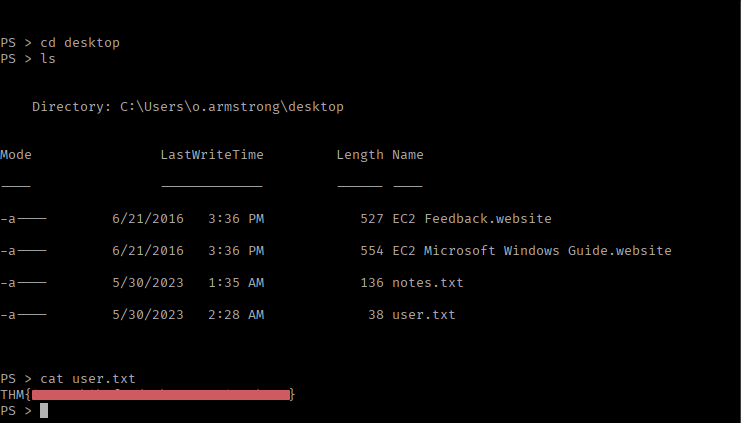Click the 'EC2 Feedback.website' file name
The image size is (741, 423).
[x=472, y=219]
